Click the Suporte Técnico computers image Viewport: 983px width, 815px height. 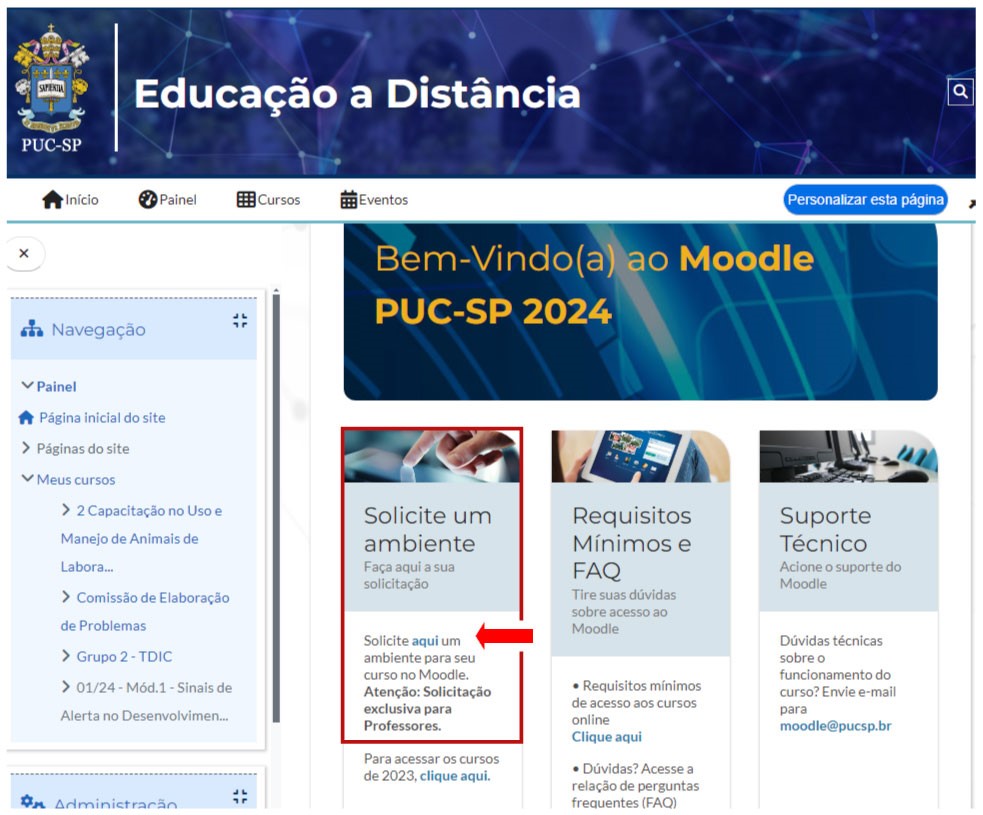848,456
